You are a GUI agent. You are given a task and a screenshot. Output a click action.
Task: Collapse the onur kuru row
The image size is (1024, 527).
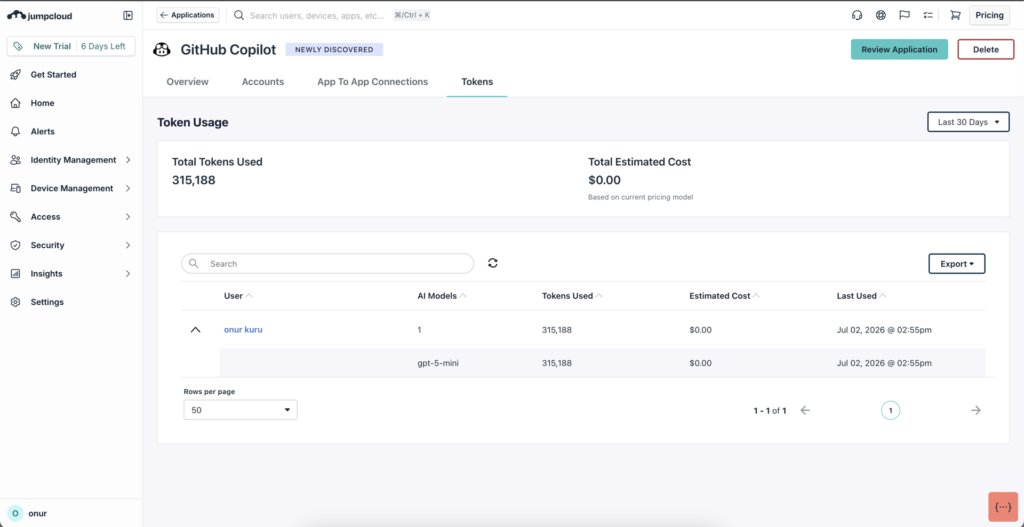[x=195, y=330]
